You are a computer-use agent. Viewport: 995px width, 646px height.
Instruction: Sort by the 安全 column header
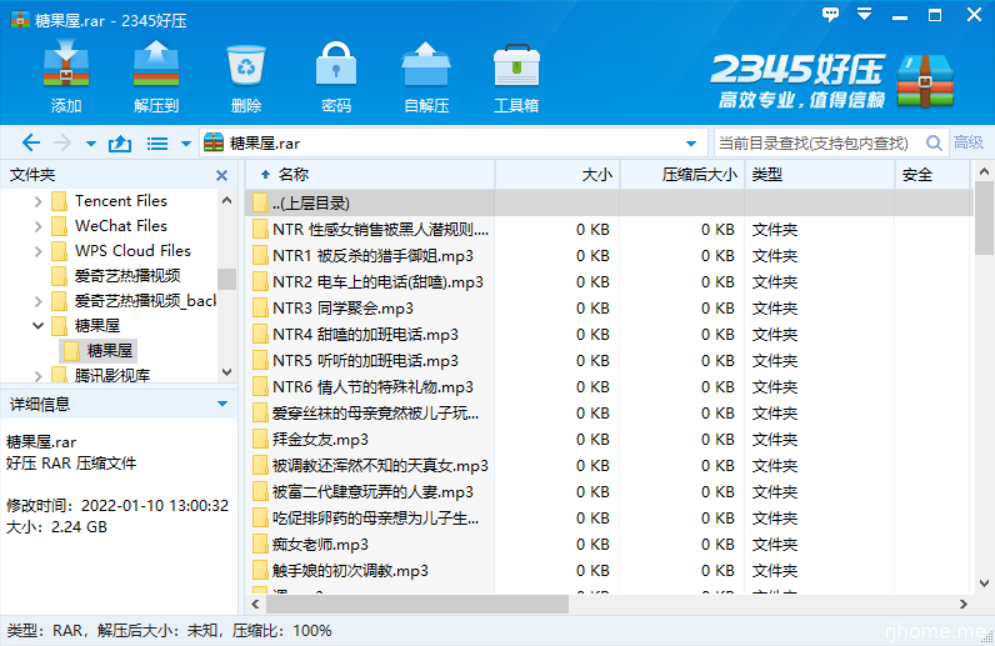(932, 175)
